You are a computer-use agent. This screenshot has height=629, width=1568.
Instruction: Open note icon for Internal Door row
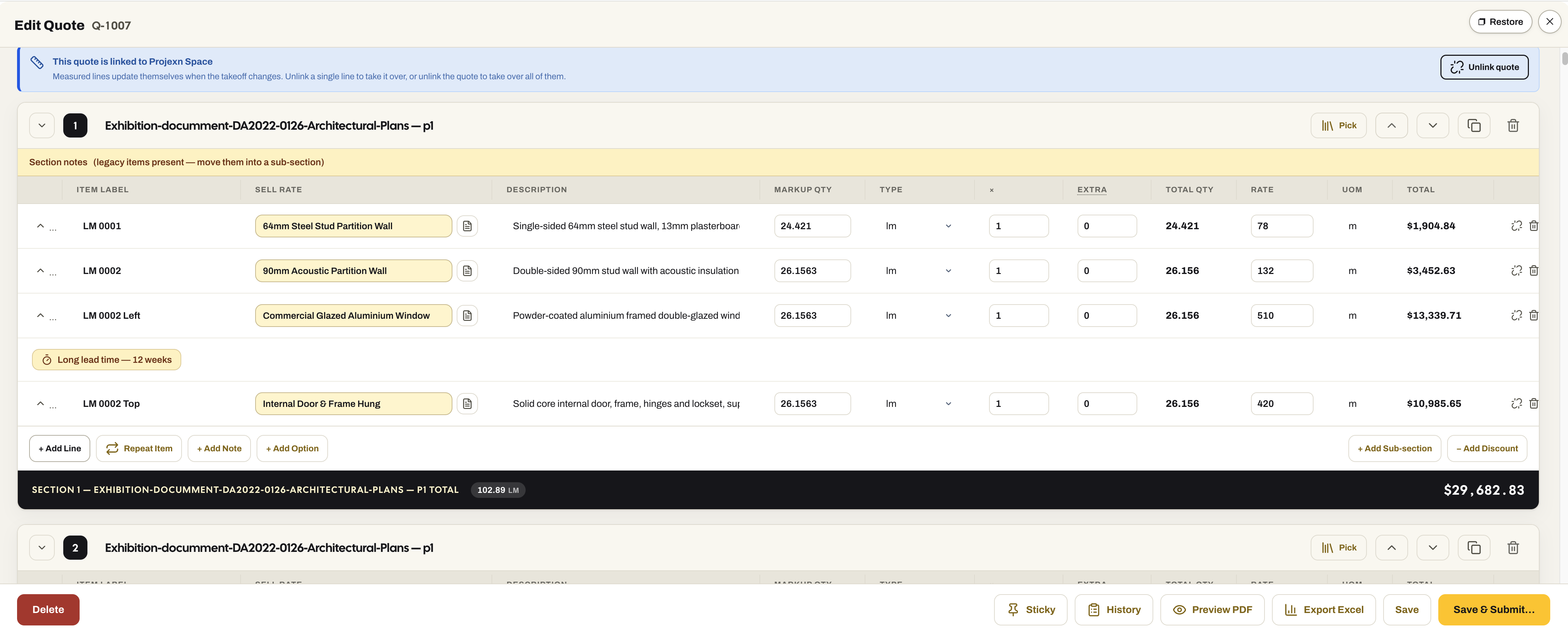[467, 403]
